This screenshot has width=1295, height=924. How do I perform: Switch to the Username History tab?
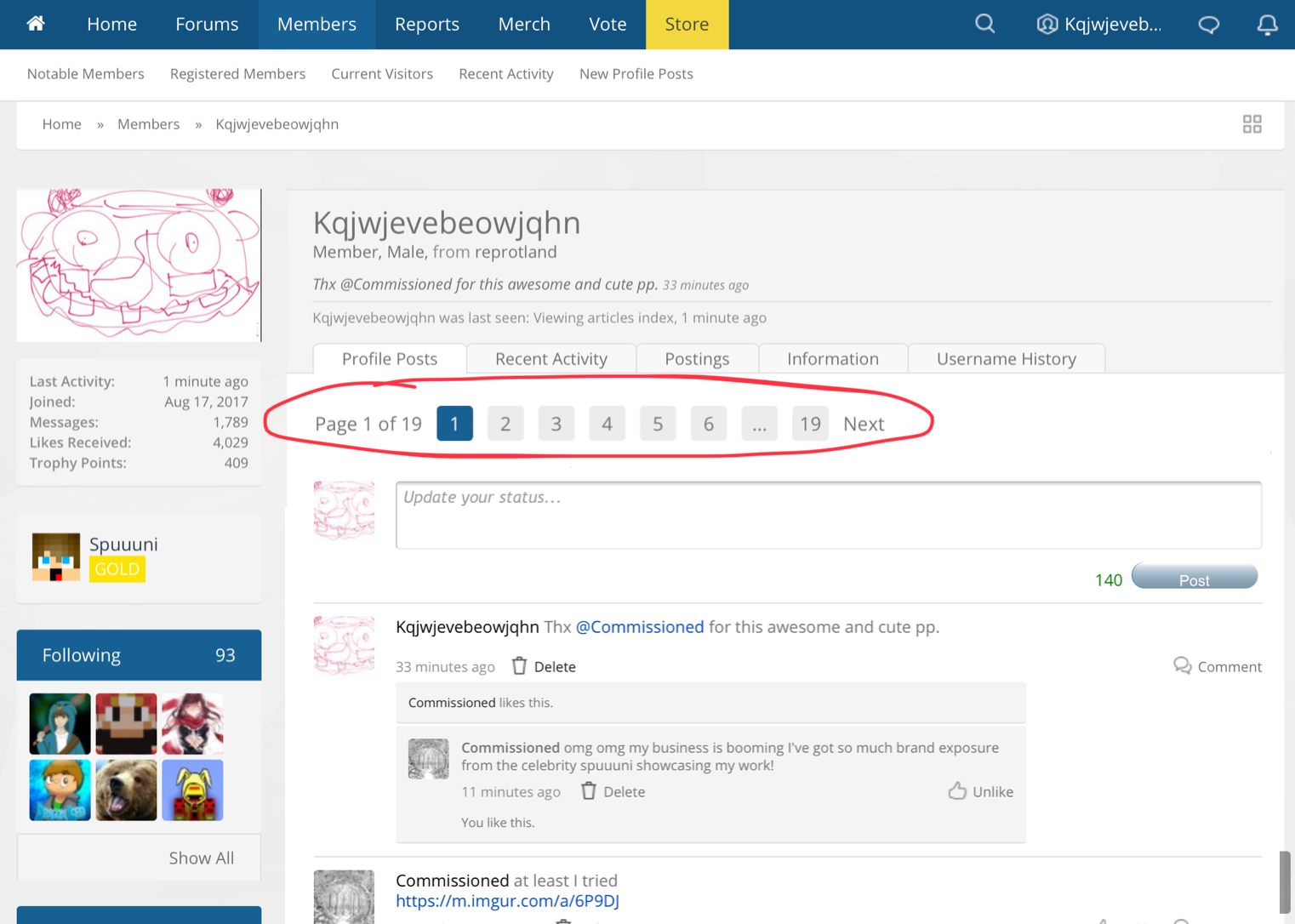click(1007, 358)
